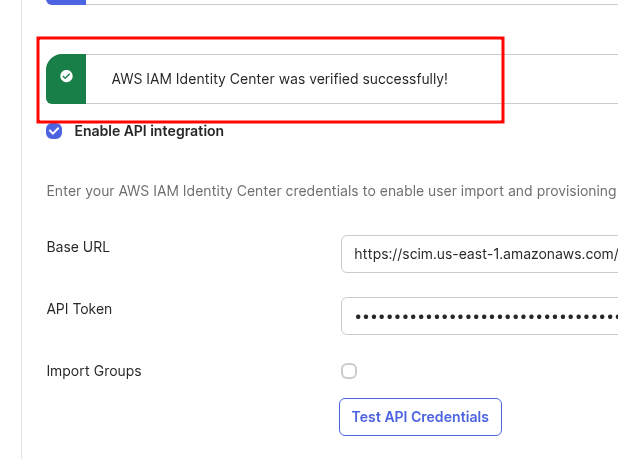
Task: Focus the Base URL input field
Action: click(480, 254)
